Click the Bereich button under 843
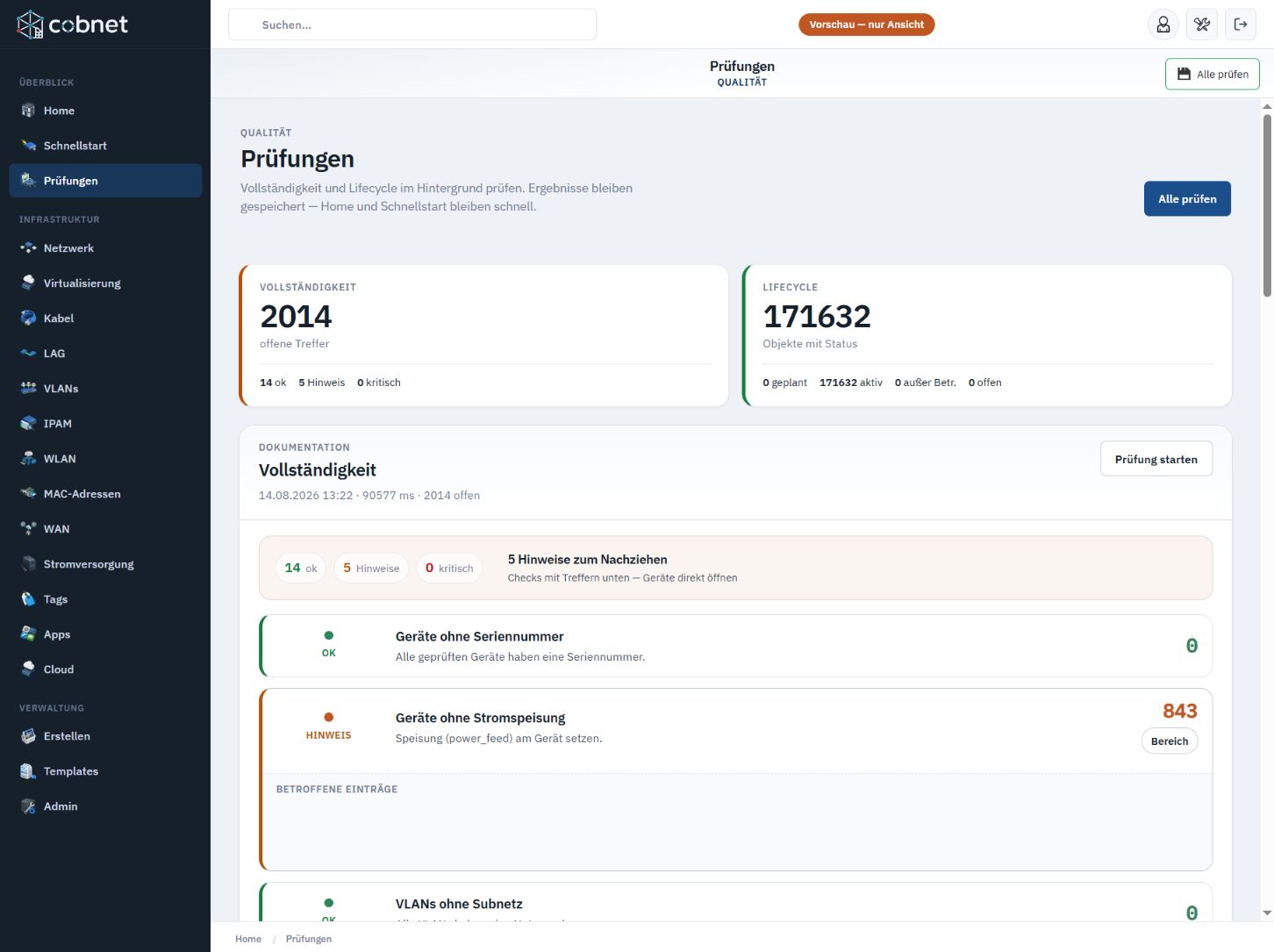Image resolution: width=1274 pixels, height=952 pixels. 1170,741
